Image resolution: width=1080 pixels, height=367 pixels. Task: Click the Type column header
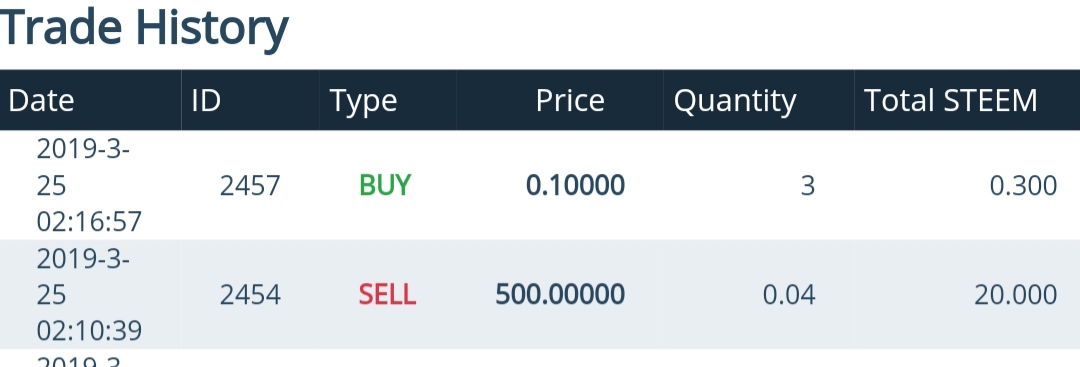coord(364,101)
